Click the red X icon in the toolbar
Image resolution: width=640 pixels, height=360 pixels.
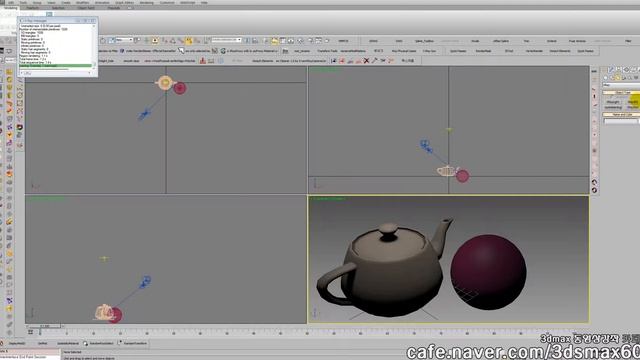pos(366,60)
